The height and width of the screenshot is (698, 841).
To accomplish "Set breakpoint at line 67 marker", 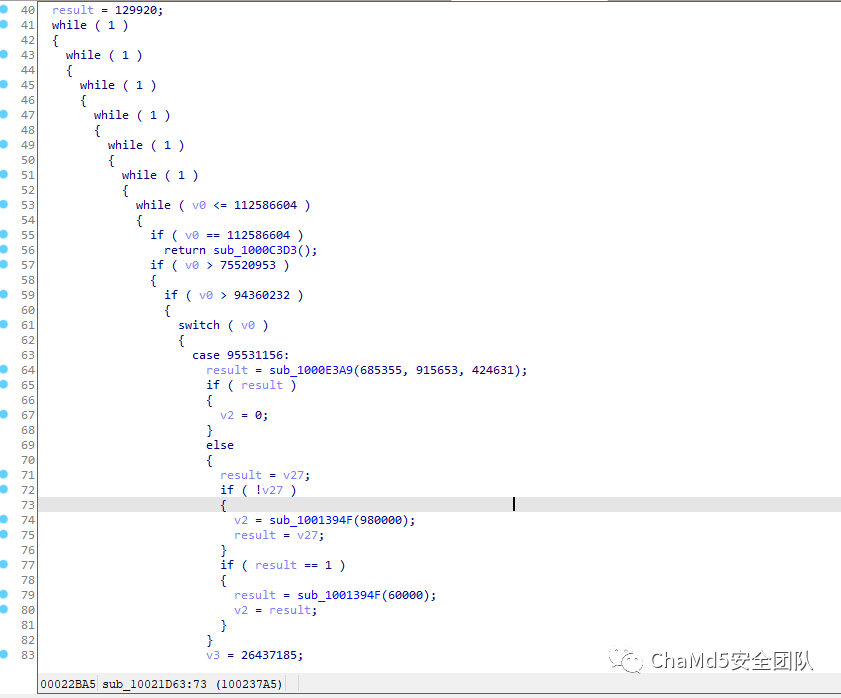I will [x=3, y=414].
